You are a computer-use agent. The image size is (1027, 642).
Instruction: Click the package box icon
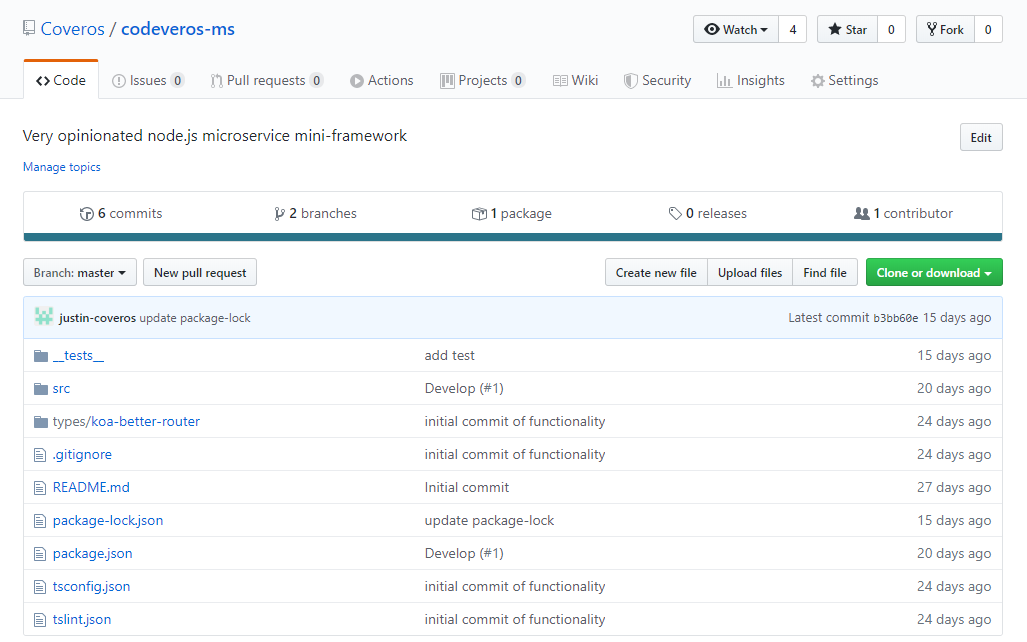click(479, 214)
